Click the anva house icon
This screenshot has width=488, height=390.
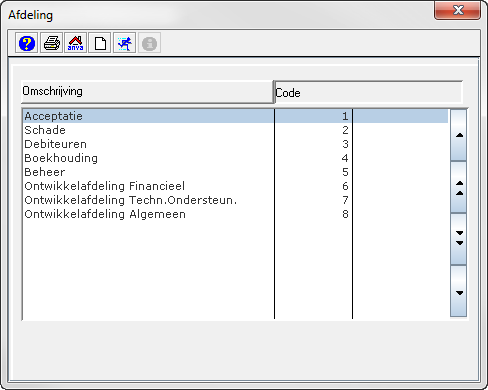click(76, 43)
